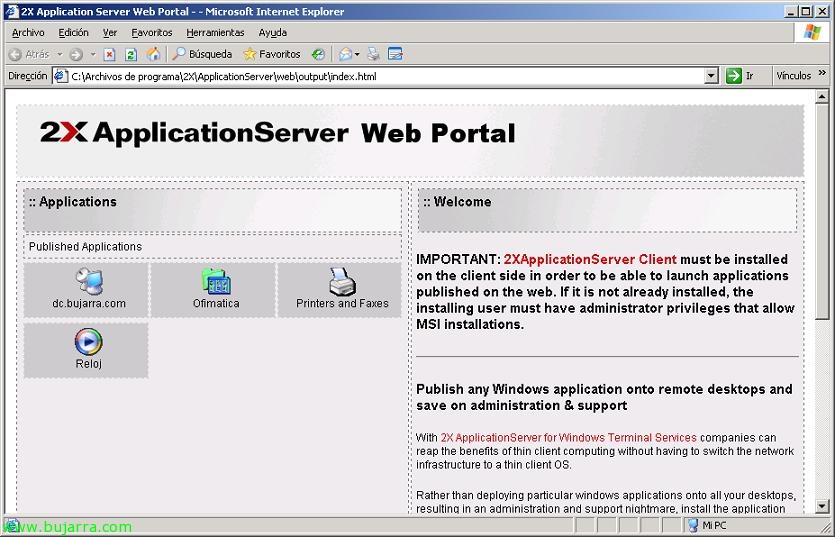The image size is (835, 537).
Task: Click the Publish any Windows application heading
Action: (x=604, y=397)
